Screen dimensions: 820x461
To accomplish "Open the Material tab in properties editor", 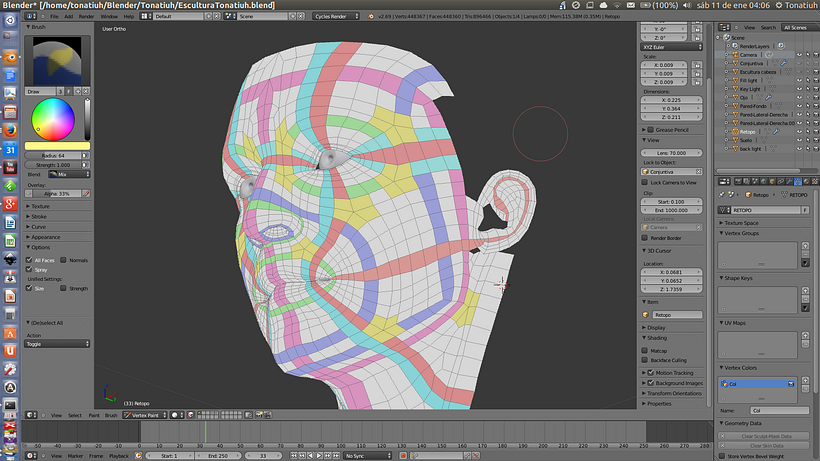I will pos(806,181).
